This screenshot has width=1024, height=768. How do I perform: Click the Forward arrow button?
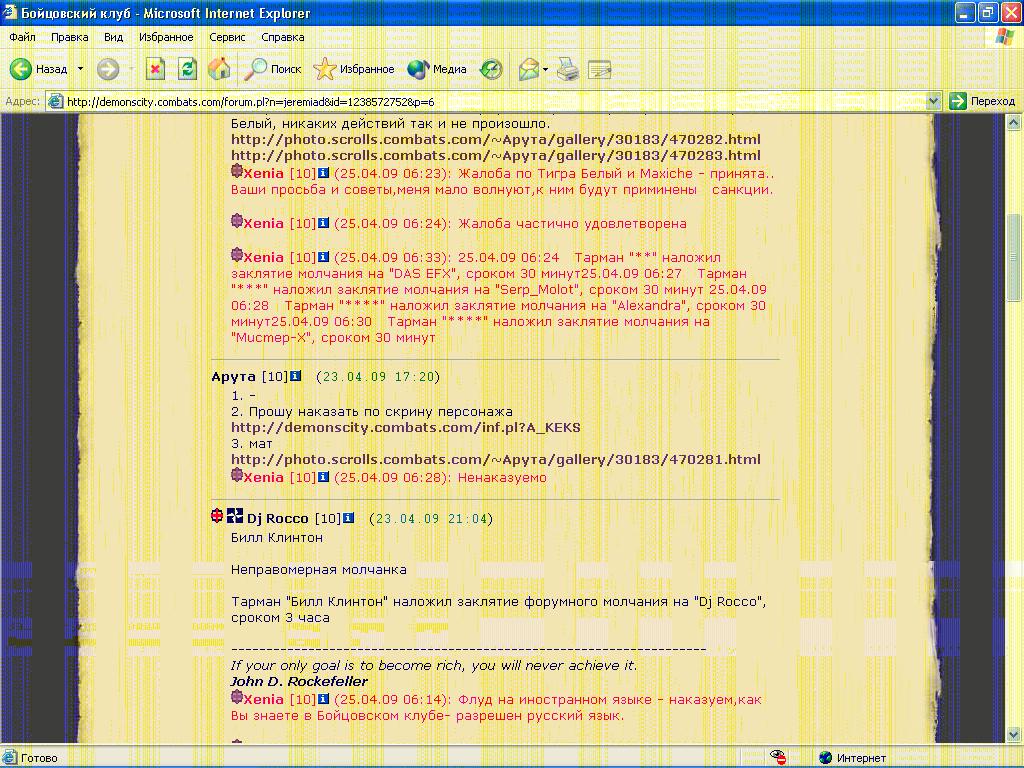pyautogui.click(x=108, y=69)
